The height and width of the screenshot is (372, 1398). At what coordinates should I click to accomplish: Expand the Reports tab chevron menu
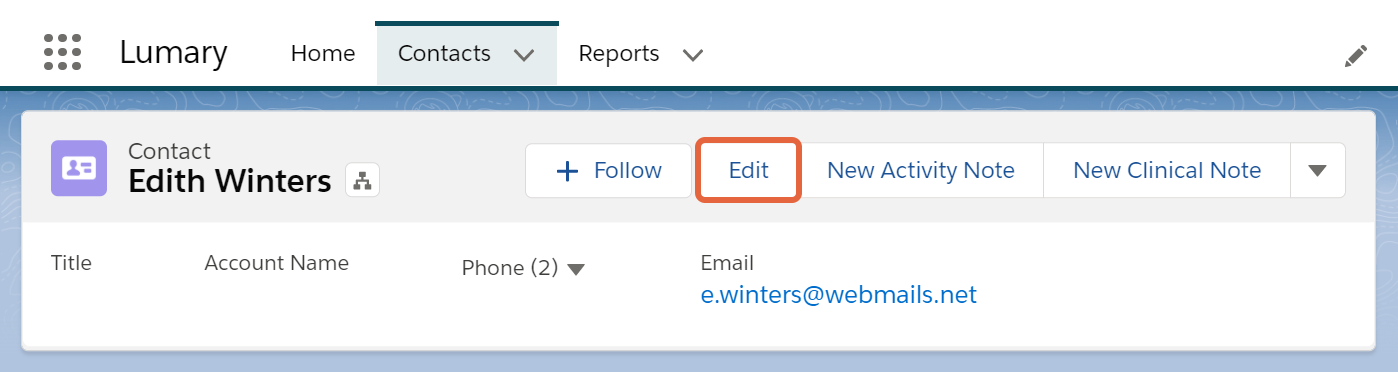point(692,55)
